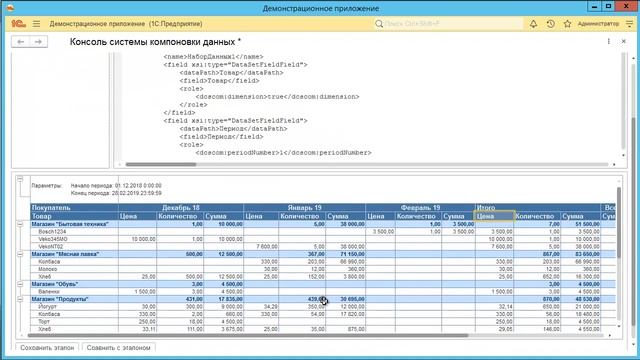640x360 pixels.
Task: Close the Консоль системы компоновки данных form
Action: tap(624, 42)
